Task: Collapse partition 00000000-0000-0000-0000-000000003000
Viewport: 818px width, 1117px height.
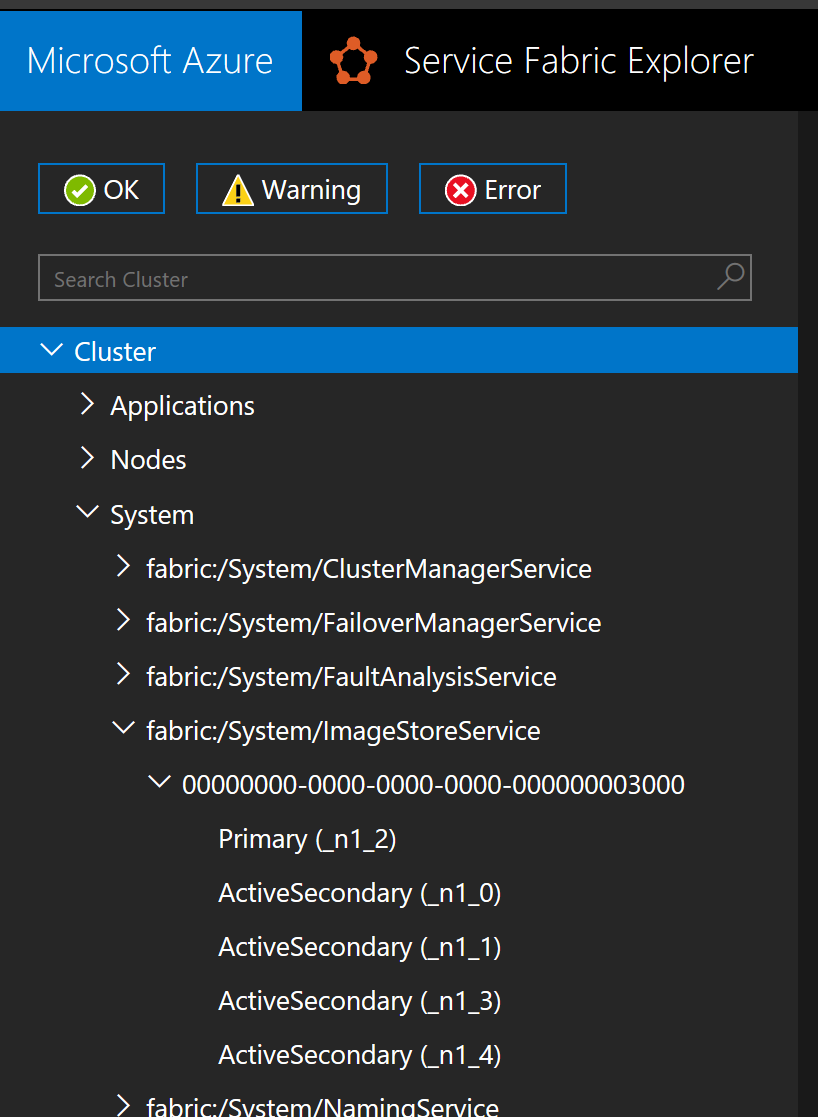Action: point(160,783)
